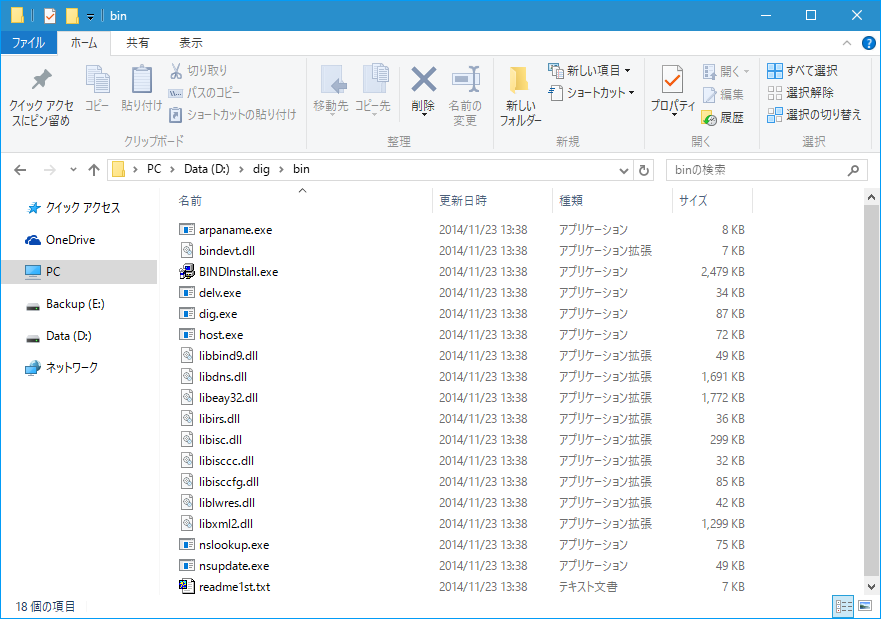The image size is (881, 619).
Task: Switch to the View tab
Action: [x=190, y=43]
